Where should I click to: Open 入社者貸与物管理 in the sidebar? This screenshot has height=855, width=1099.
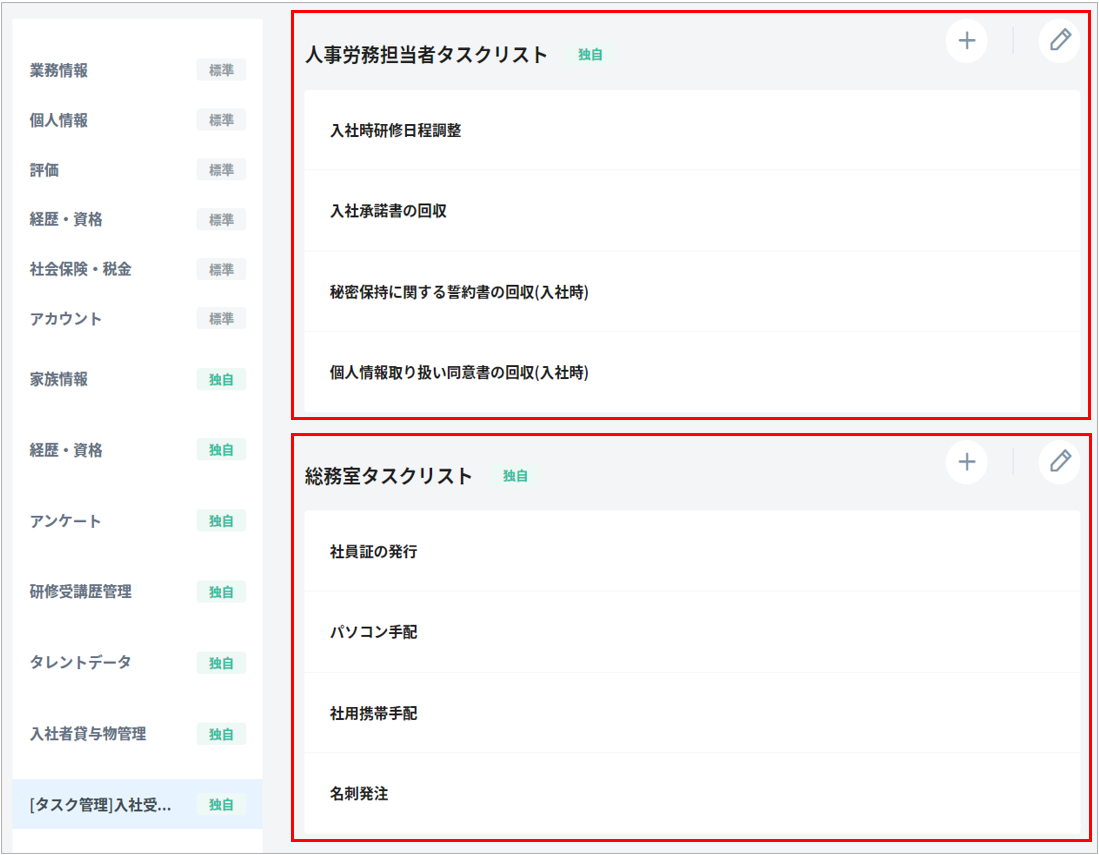pos(88,734)
